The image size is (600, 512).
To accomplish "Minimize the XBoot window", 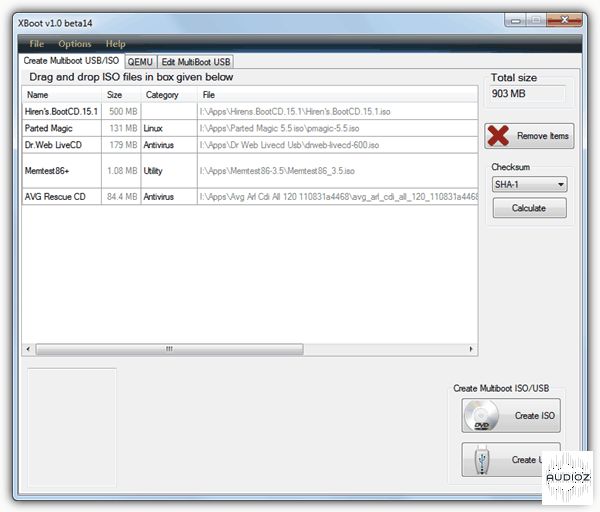I will point(516,20).
